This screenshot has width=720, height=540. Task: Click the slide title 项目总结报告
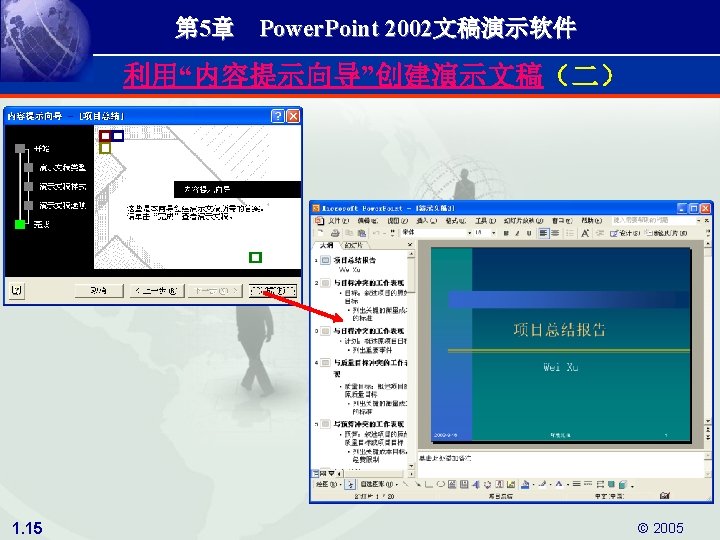coord(559,330)
